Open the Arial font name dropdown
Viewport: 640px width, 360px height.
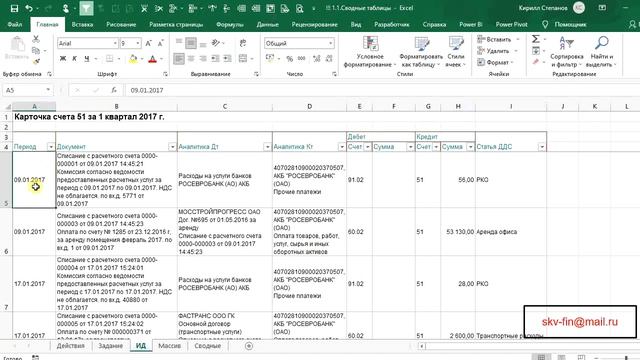[115, 43]
